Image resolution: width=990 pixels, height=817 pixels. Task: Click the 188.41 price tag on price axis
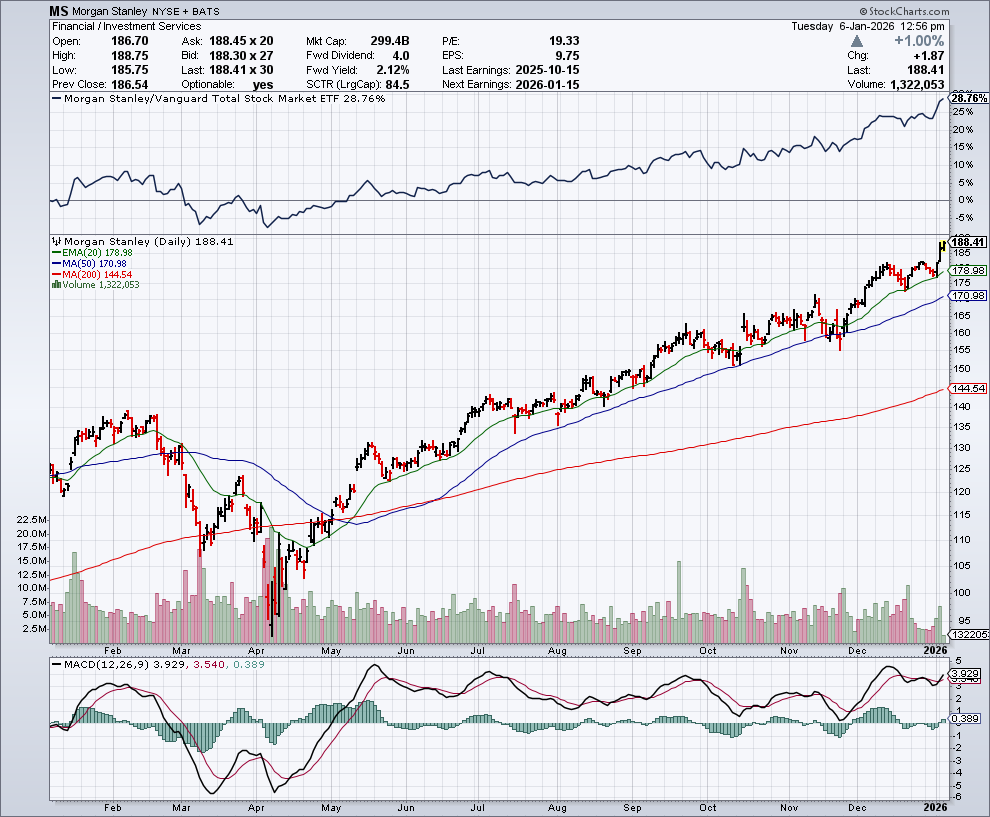click(967, 242)
